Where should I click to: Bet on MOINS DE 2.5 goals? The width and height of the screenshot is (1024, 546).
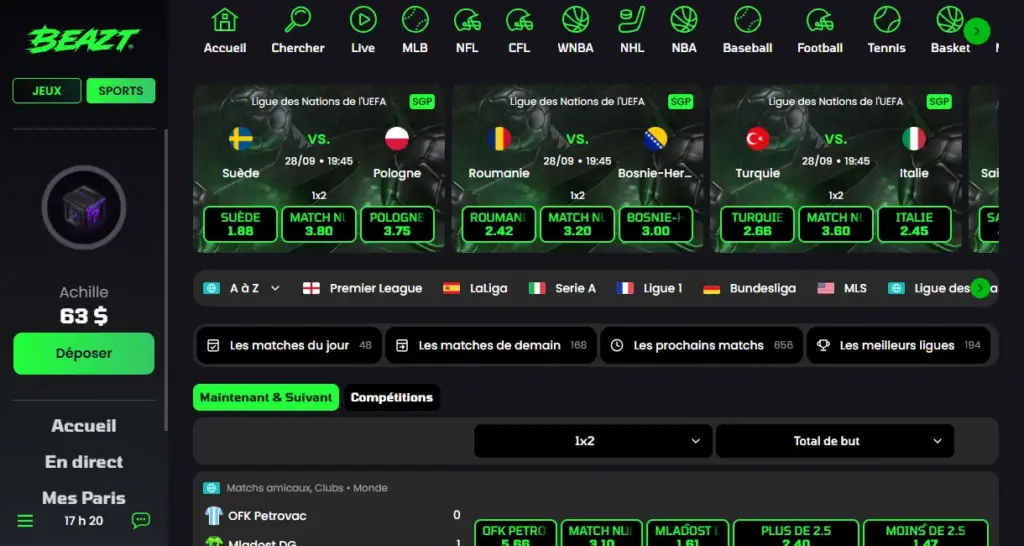925,533
